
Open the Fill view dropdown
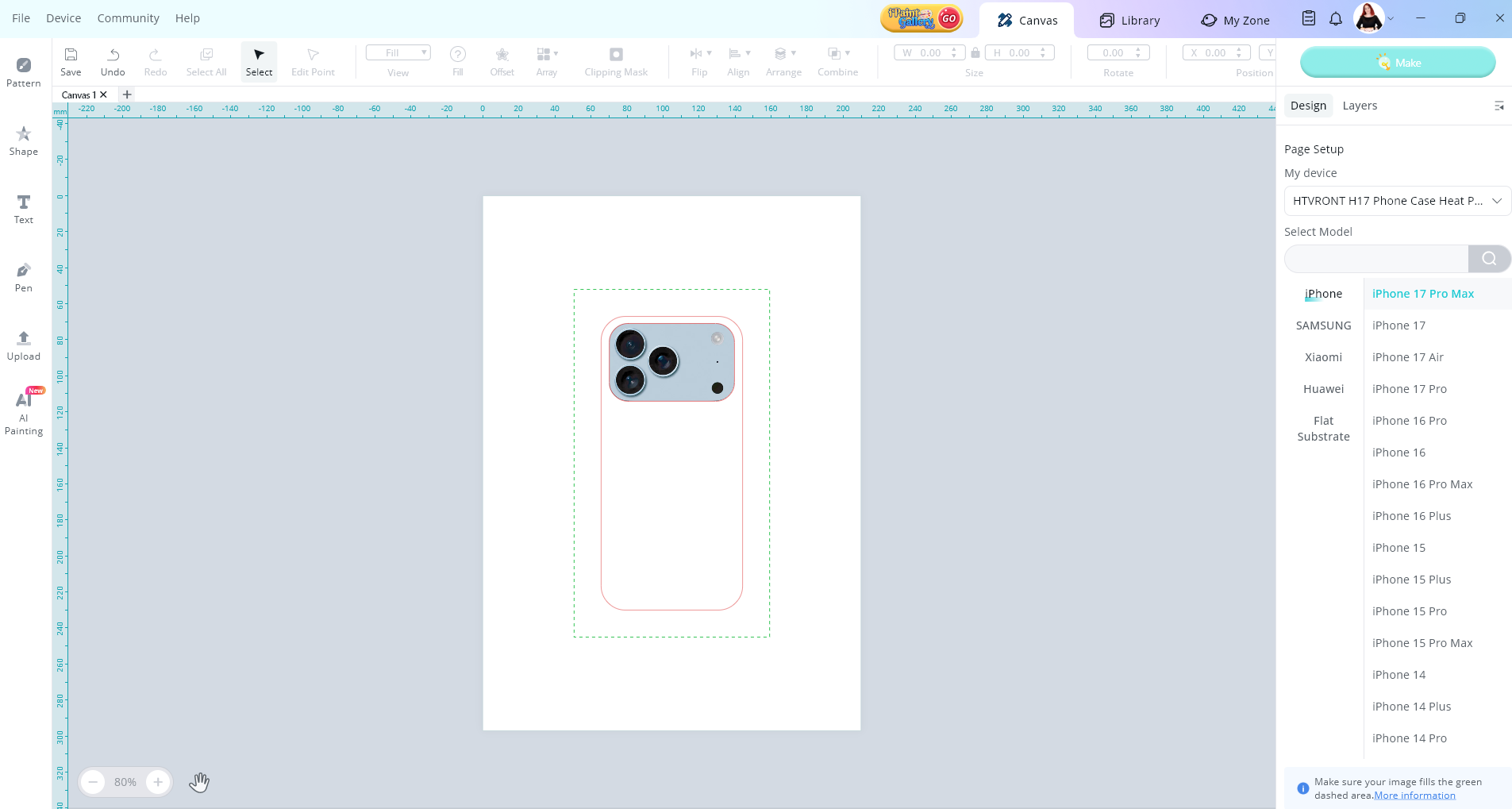(398, 53)
